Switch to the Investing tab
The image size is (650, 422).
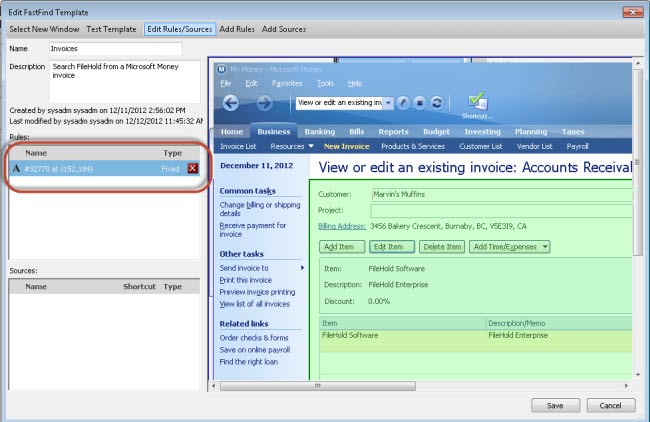483,131
